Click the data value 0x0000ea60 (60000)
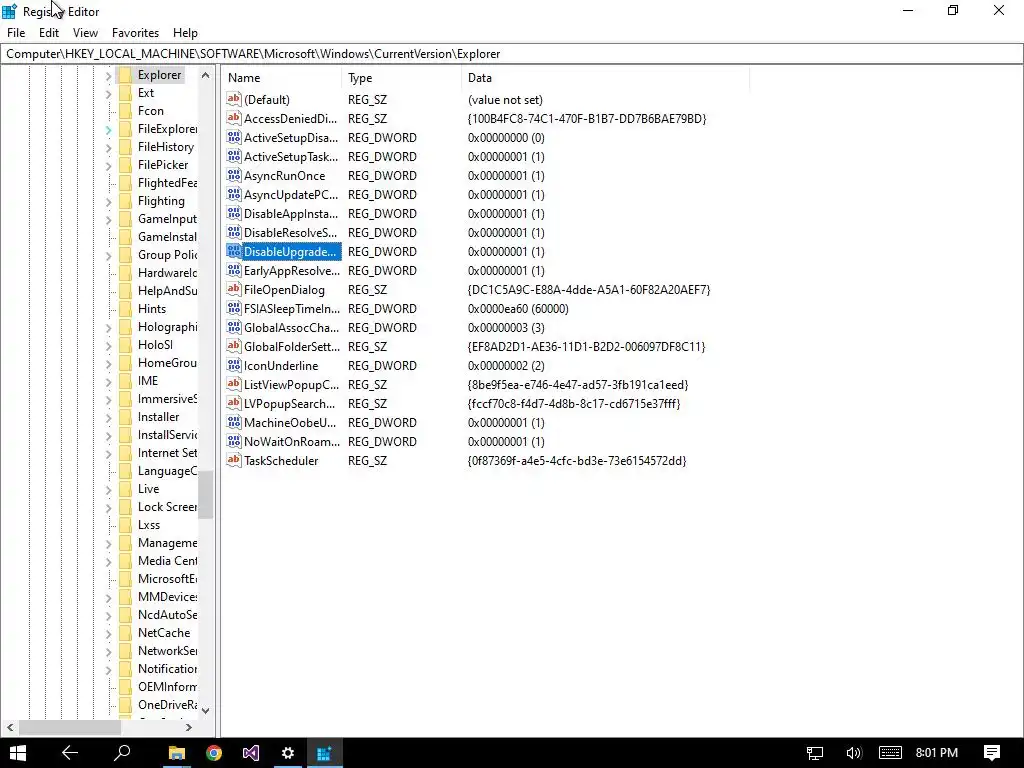 [518, 308]
